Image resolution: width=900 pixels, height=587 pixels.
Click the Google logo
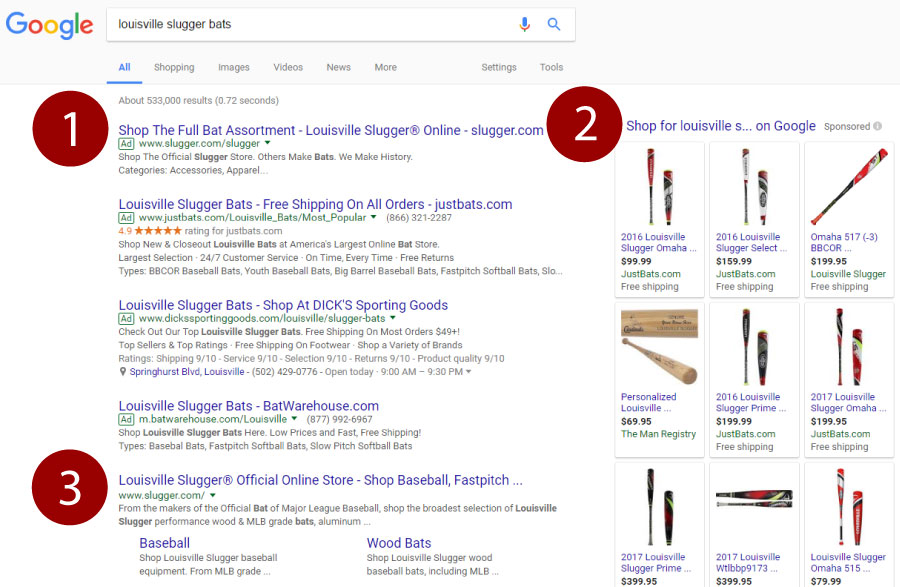coord(49,25)
